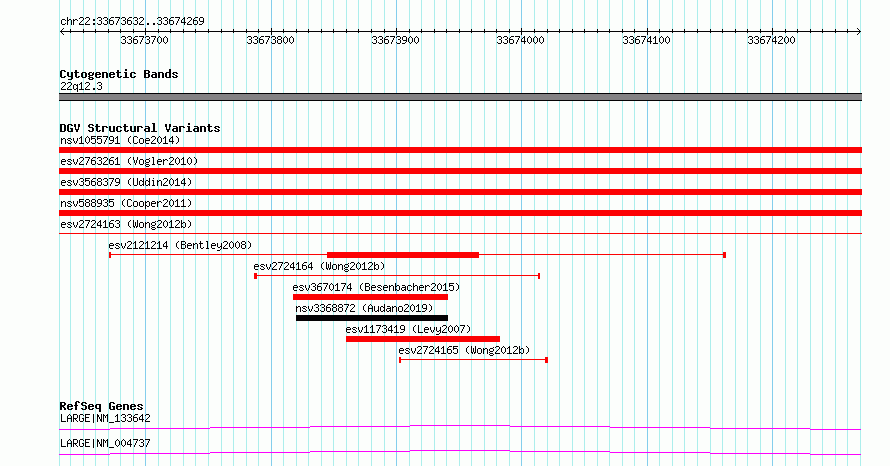Click the right arrowhead of the coordinate ruler
This screenshot has width=890, height=466.
(x=859, y=32)
